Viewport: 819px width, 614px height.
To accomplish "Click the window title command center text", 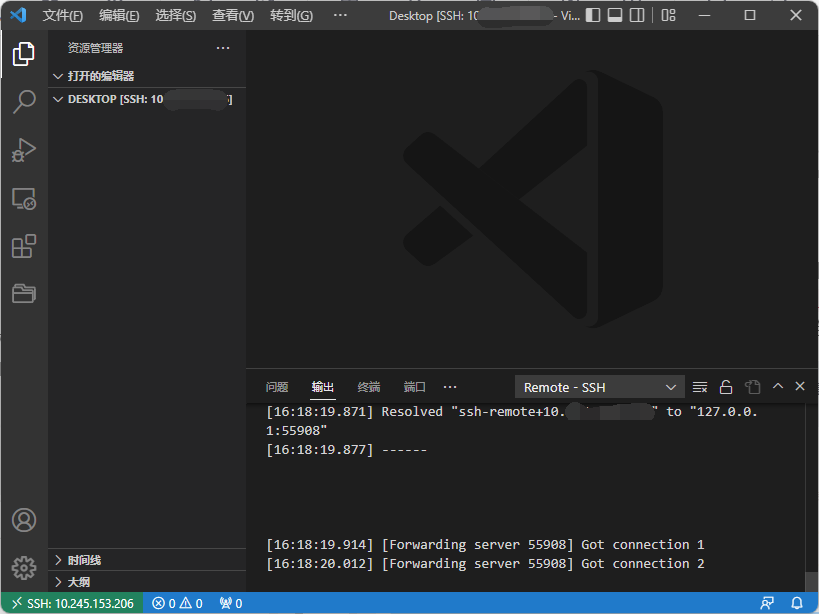I will (484, 16).
